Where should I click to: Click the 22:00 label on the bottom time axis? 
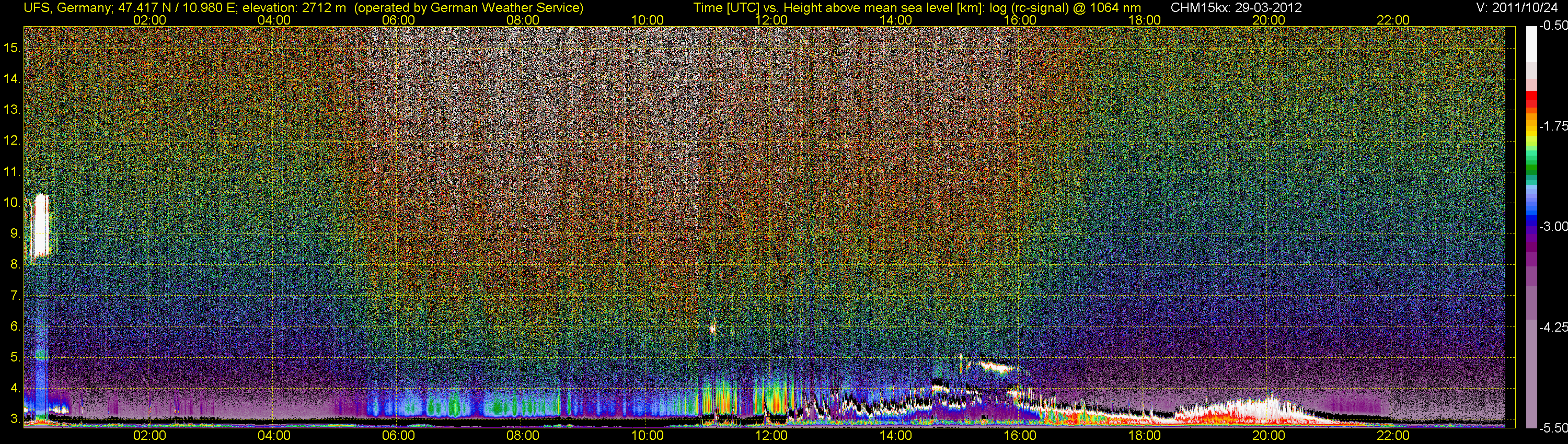tap(1393, 436)
